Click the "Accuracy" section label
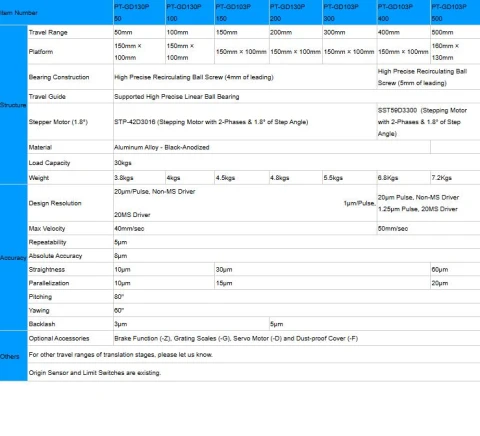 [13, 258]
